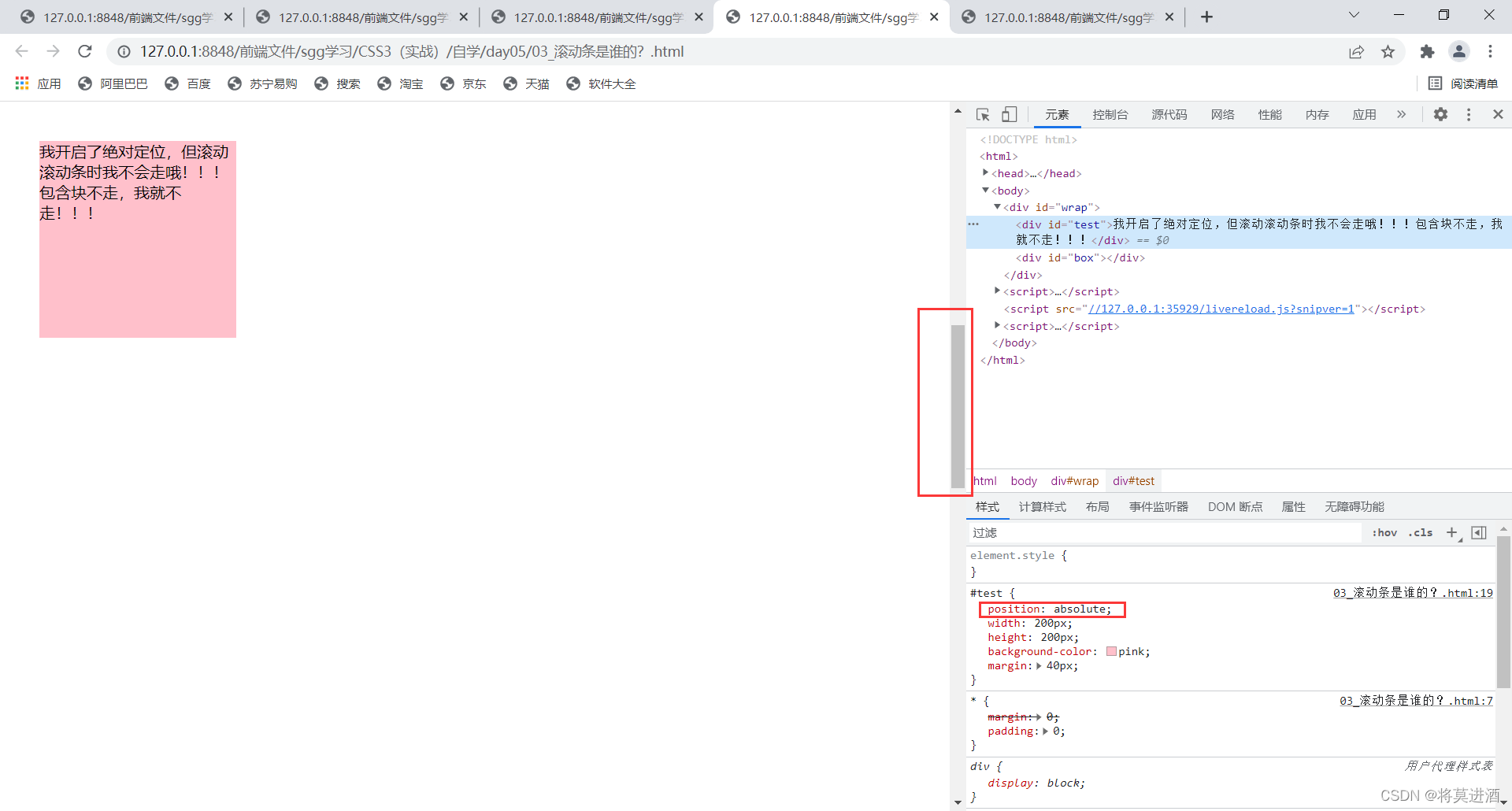Click the forward navigation arrow
1512x811 pixels.
click(53, 51)
